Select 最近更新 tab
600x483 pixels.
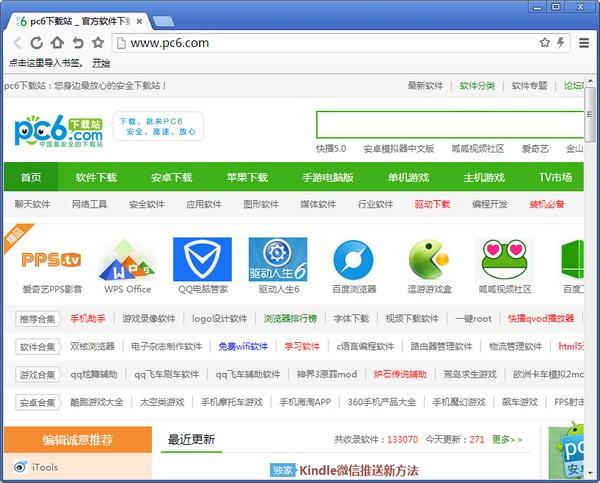point(191,439)
